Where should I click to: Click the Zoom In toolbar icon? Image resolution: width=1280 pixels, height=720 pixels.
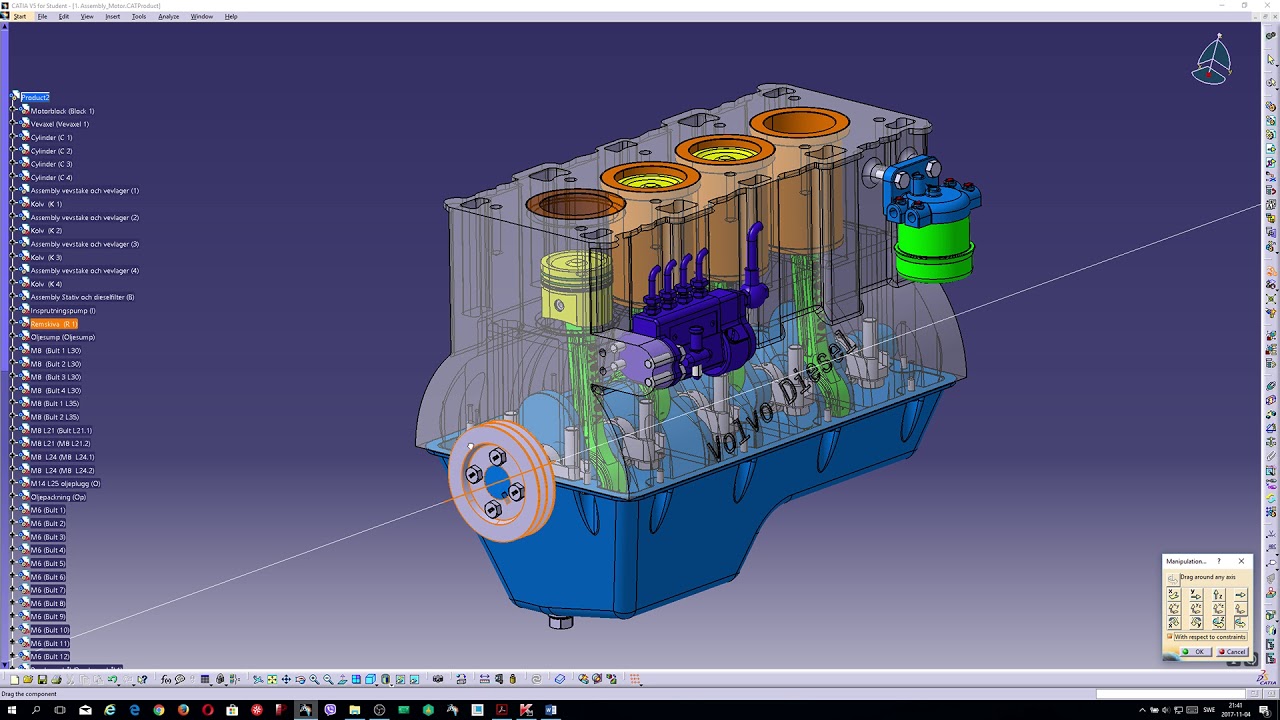coord(314,679)
